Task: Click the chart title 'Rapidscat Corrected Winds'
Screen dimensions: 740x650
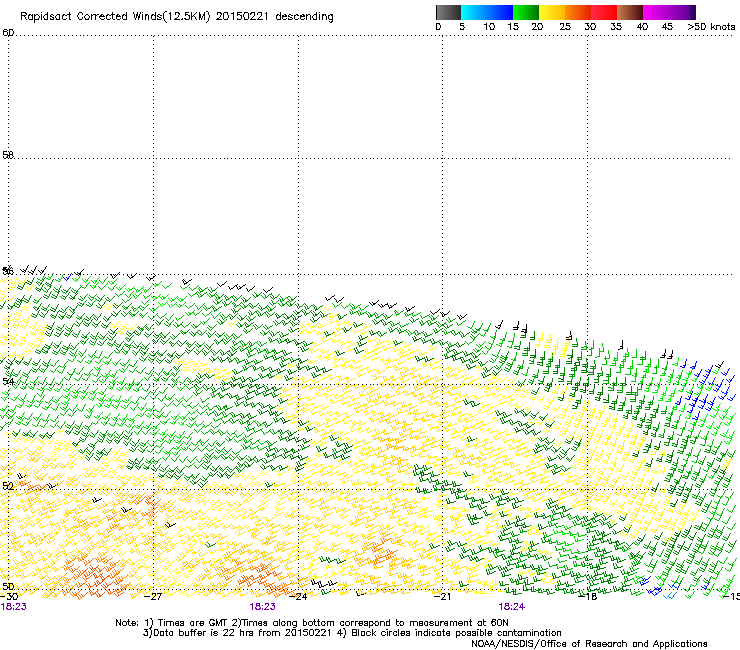Action: click(90, 17)
